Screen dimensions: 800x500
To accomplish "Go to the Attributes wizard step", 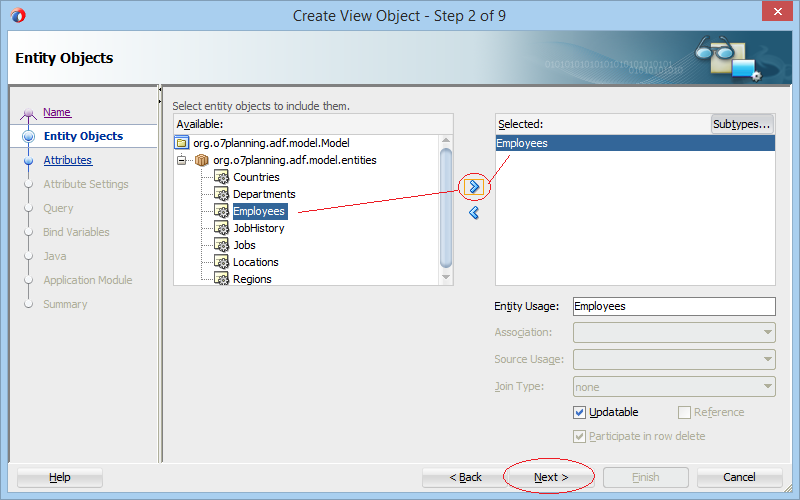I will [67, 160].
